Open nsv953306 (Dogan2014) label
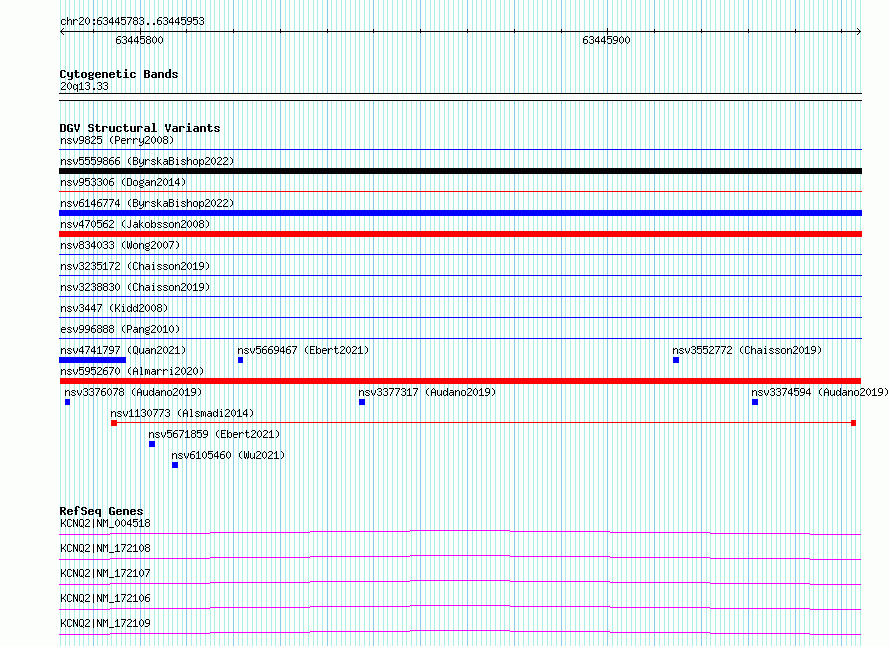Screen dimensions: 890x646 point(123,182)
